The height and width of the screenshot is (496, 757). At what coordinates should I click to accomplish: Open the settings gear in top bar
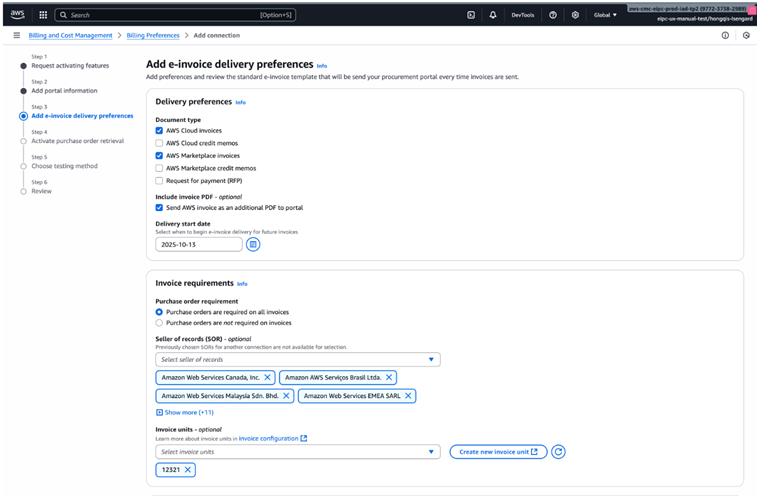(x=575, y=15)
